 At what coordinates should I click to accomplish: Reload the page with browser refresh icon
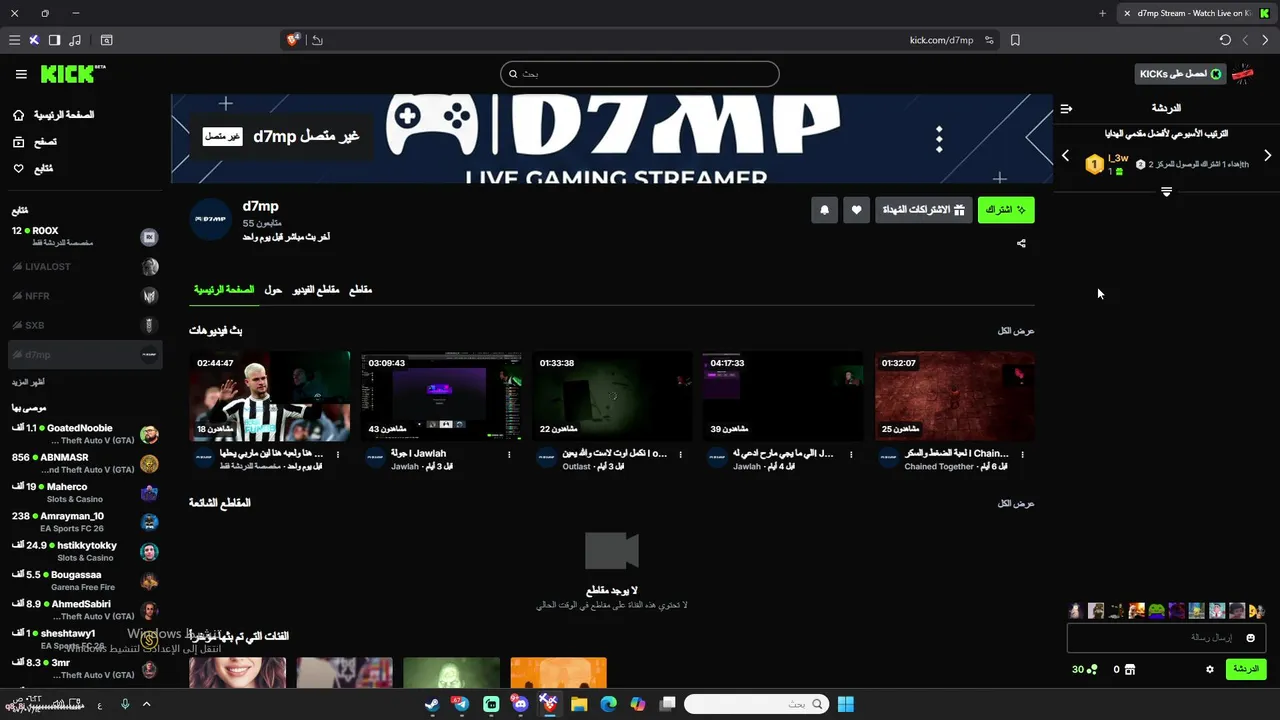point(1225,40)
